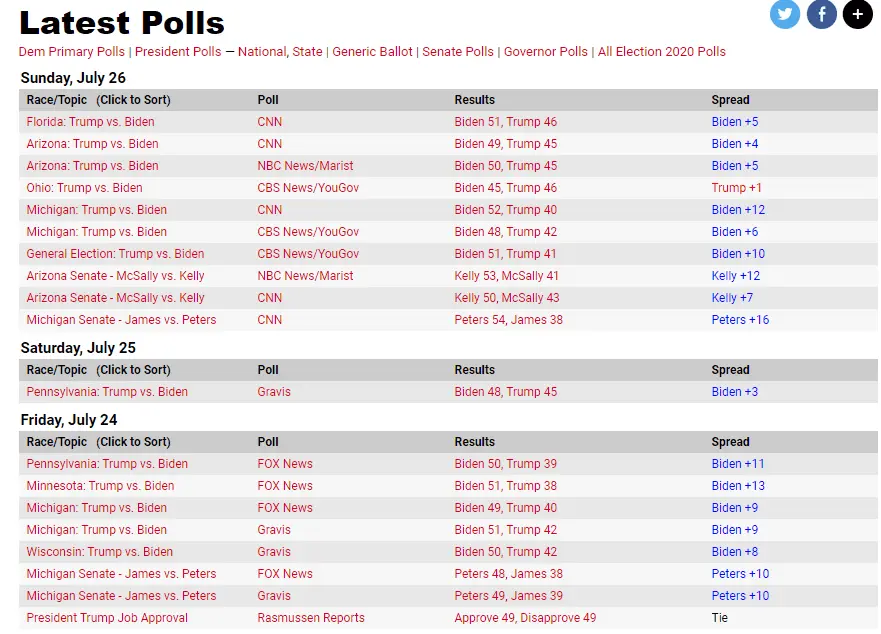Click the Facebook share icon
This screenshot has width=881, height=634.
pos(822,14)
